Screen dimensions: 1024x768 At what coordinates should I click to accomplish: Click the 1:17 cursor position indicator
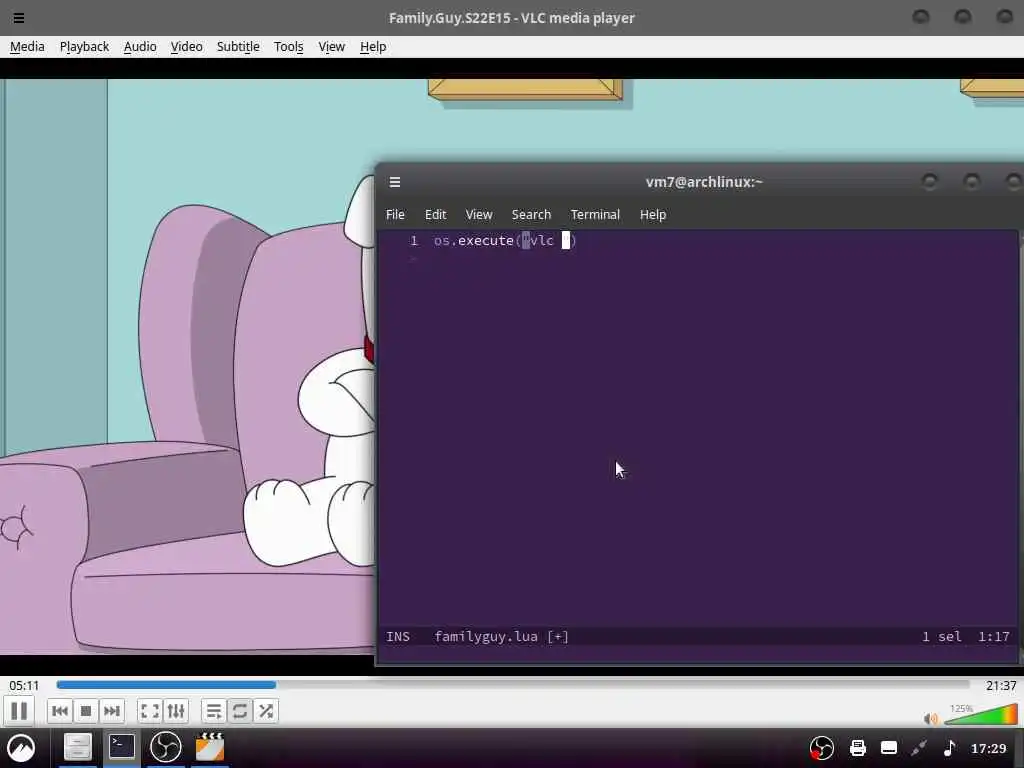(x=993, y=636)
